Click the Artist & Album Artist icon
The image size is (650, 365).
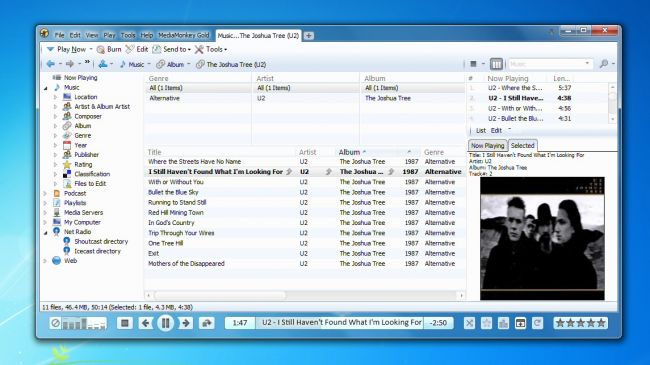pyautogui.click(x=67, y=106)
